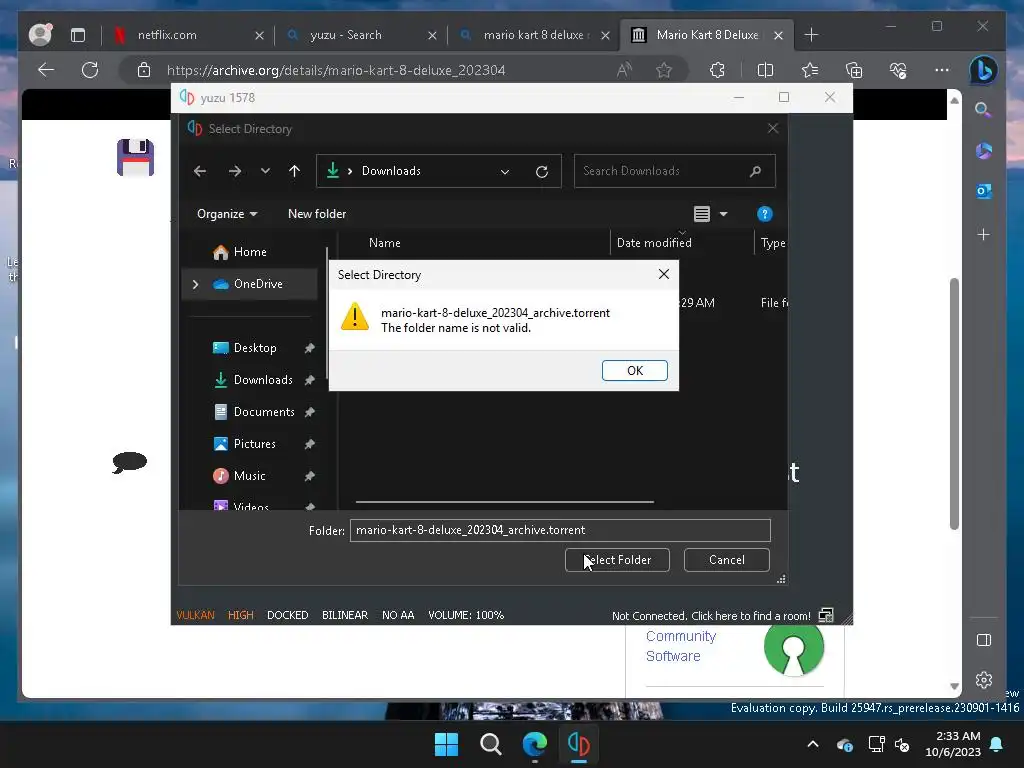Switch to the yuzu - Search tab
The height and width of the screenshot is (768, 1024).
[x=362, y=35]
